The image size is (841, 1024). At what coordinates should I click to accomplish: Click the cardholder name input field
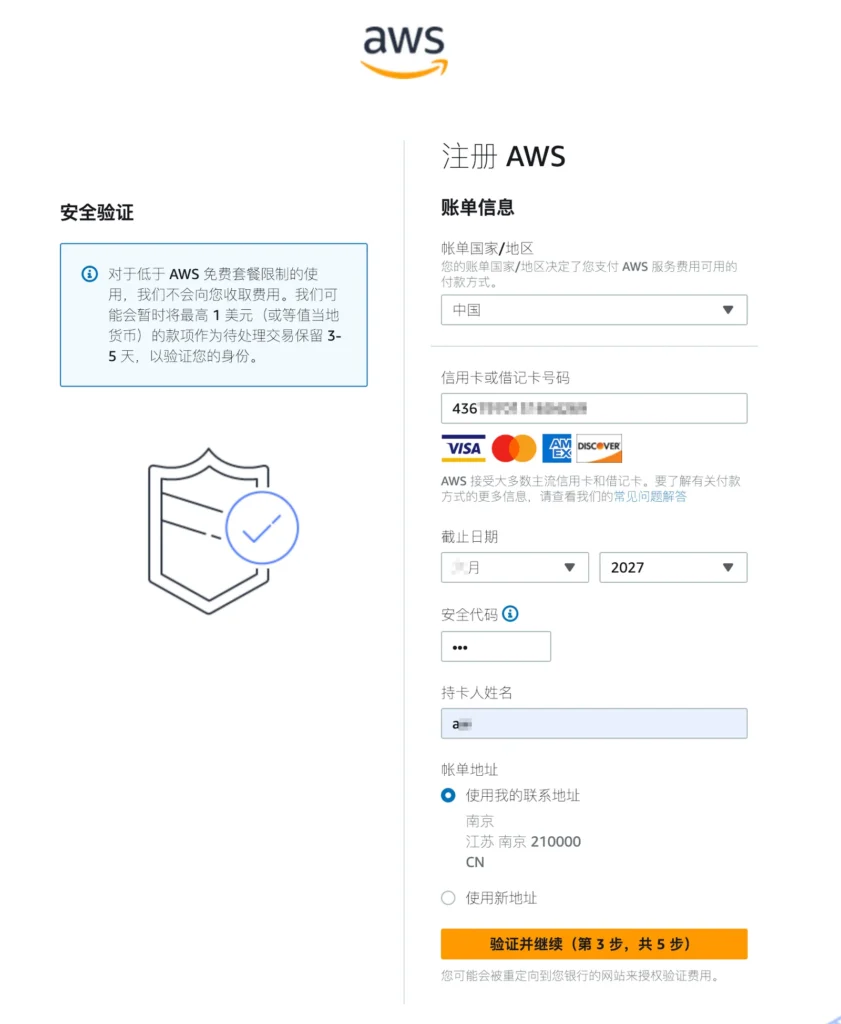tap(594, 723)
